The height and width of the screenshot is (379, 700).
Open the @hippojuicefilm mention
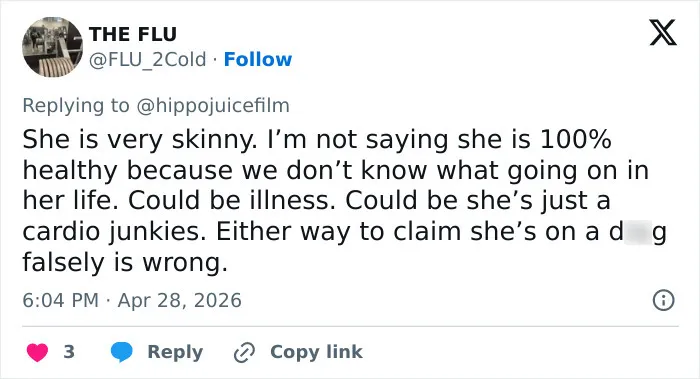coord(212,106)
